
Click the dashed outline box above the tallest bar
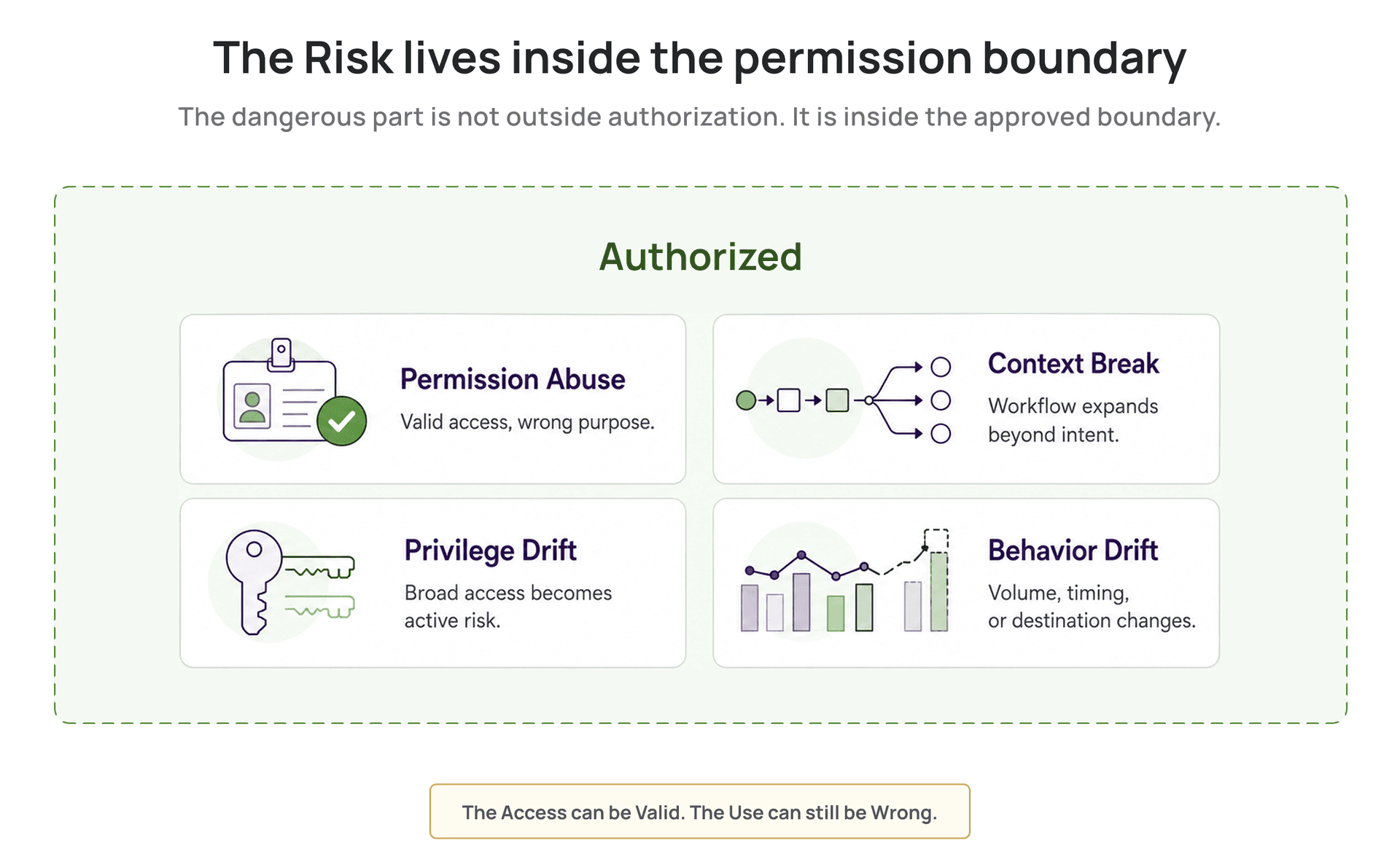click(x=936, y=540)
